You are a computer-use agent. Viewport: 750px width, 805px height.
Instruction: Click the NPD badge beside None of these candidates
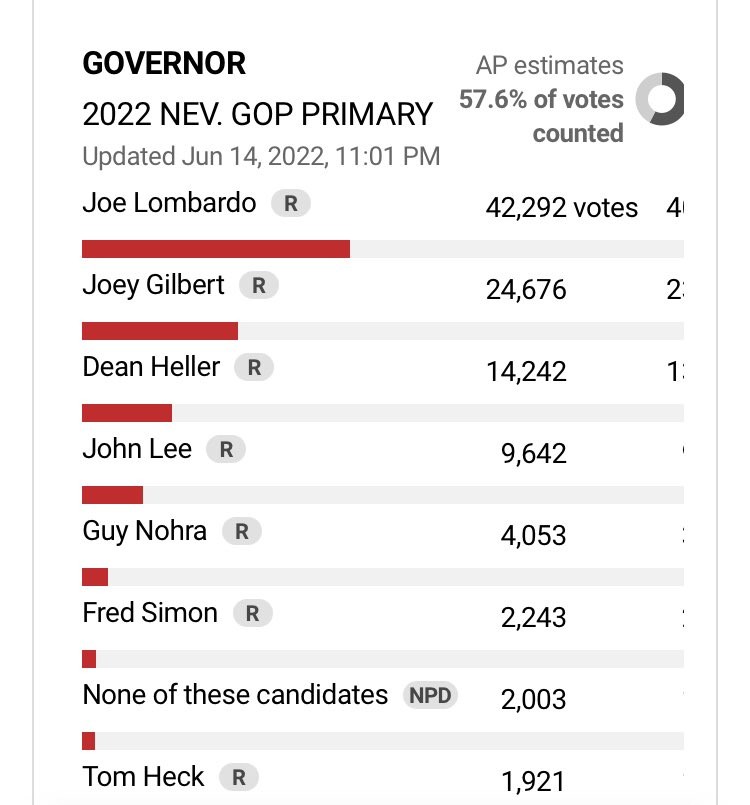[x=430, y=695]
